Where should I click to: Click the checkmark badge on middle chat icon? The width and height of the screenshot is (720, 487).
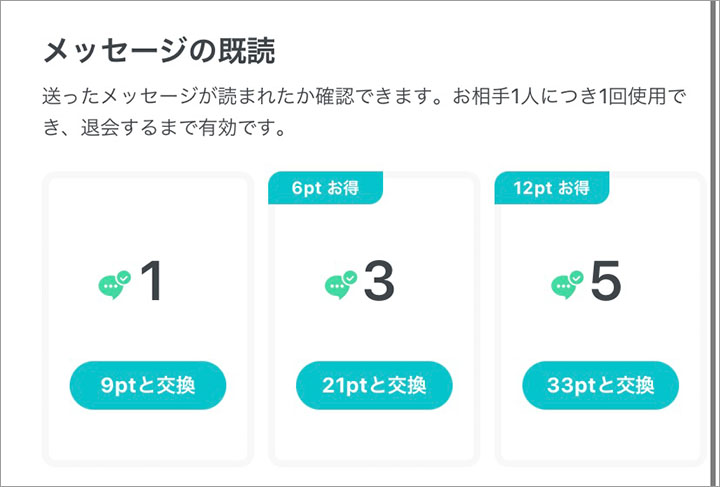(x=350, y=278)
